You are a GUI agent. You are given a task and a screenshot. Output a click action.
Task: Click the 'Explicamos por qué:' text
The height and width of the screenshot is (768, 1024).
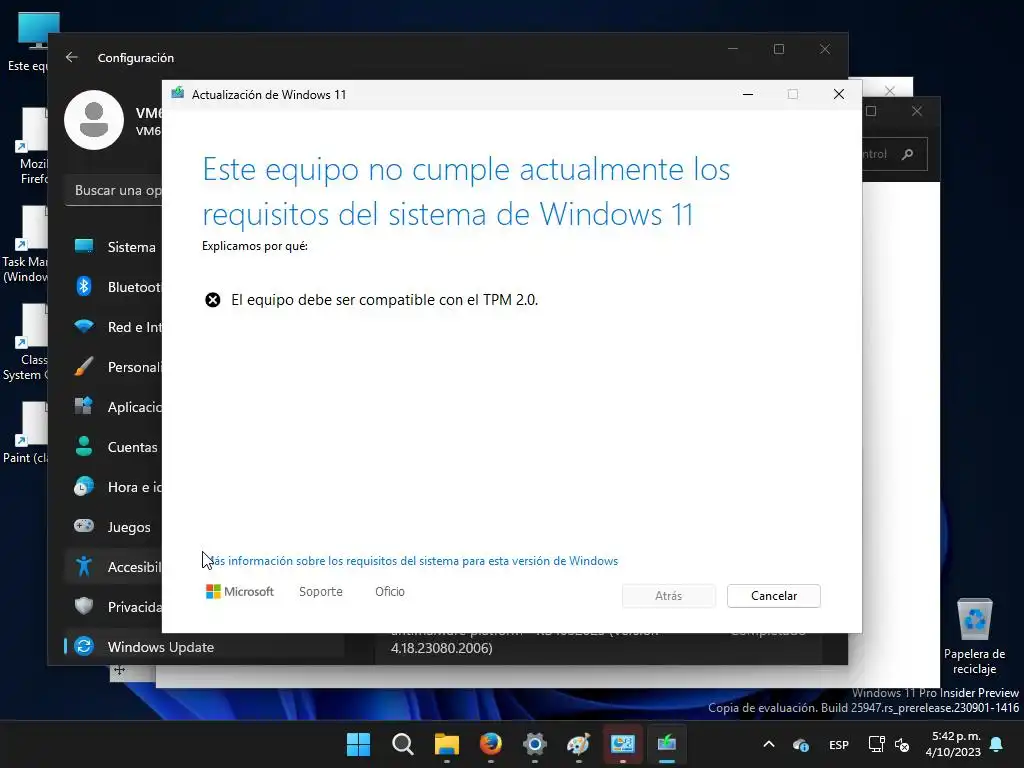point(255,246)
